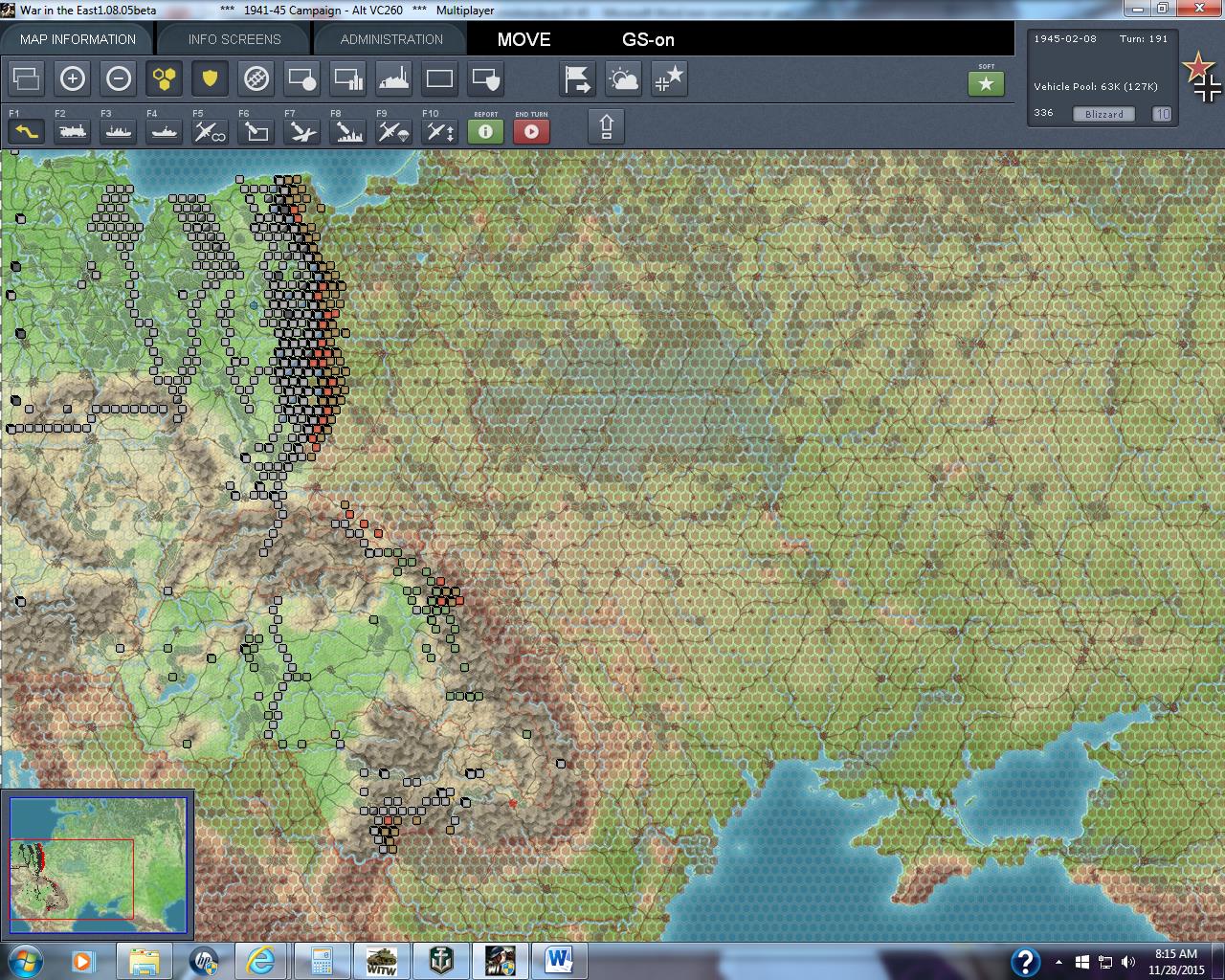Click the upward arrow collapse toolbar icon
The height and width of the screenshot is (980, 1225).
coord(607,127)
